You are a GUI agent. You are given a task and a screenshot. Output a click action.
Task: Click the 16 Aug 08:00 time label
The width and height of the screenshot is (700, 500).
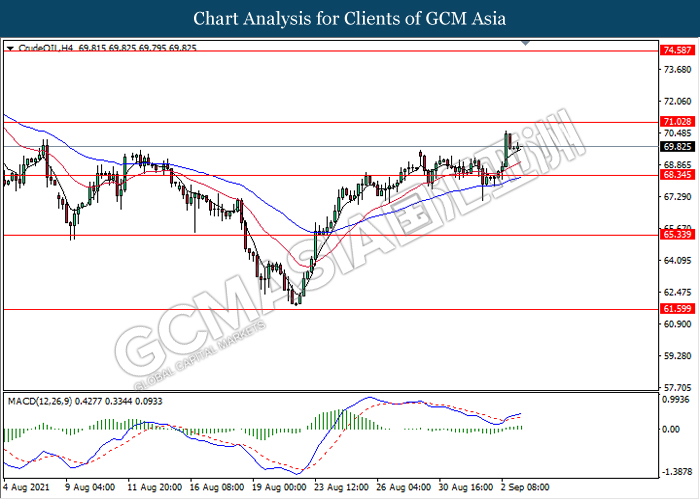217,487
